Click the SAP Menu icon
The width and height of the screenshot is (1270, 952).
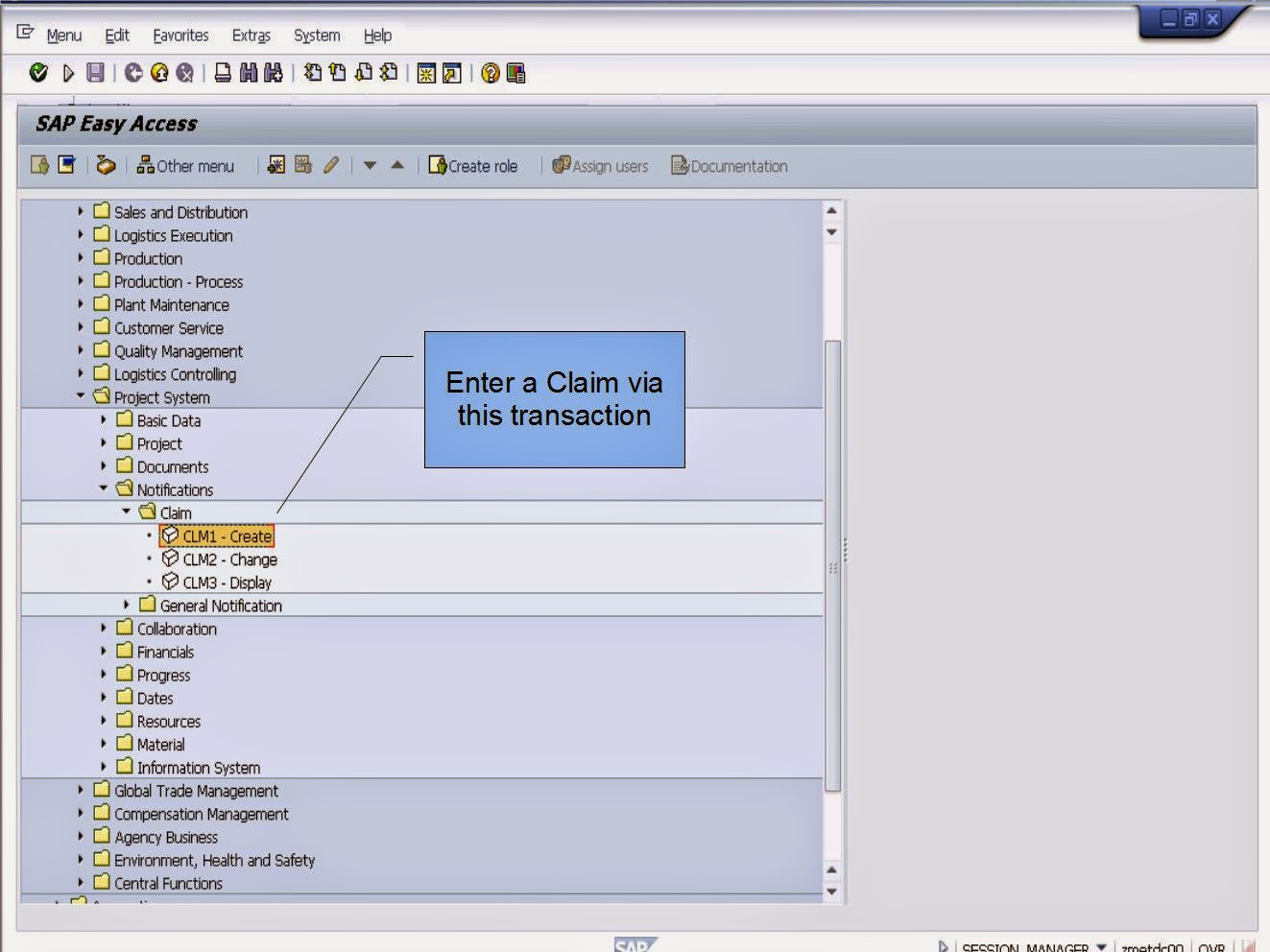pyautogui.click(x=66, y=165)
